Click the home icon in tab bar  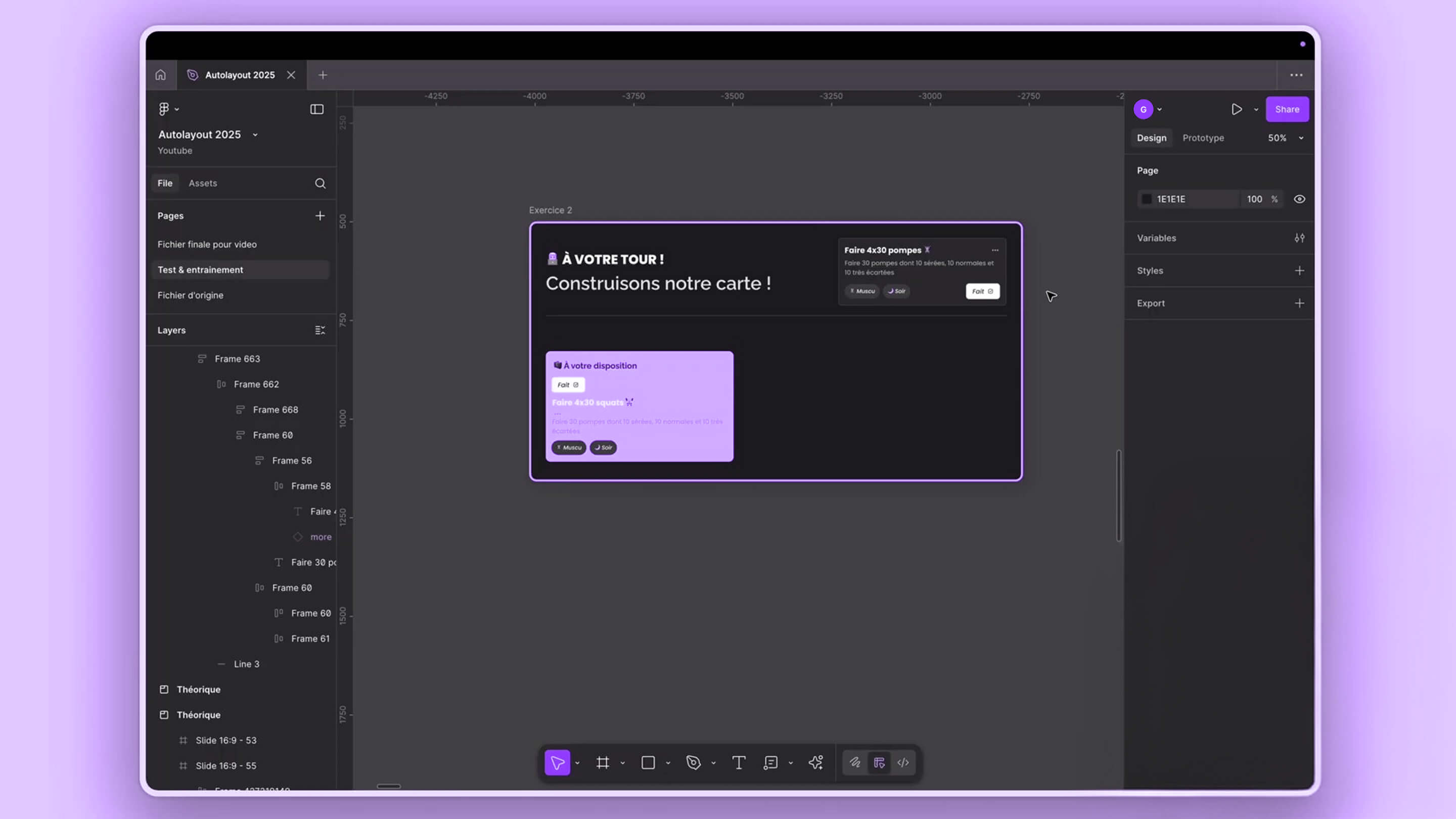click(x=161, y=75)
